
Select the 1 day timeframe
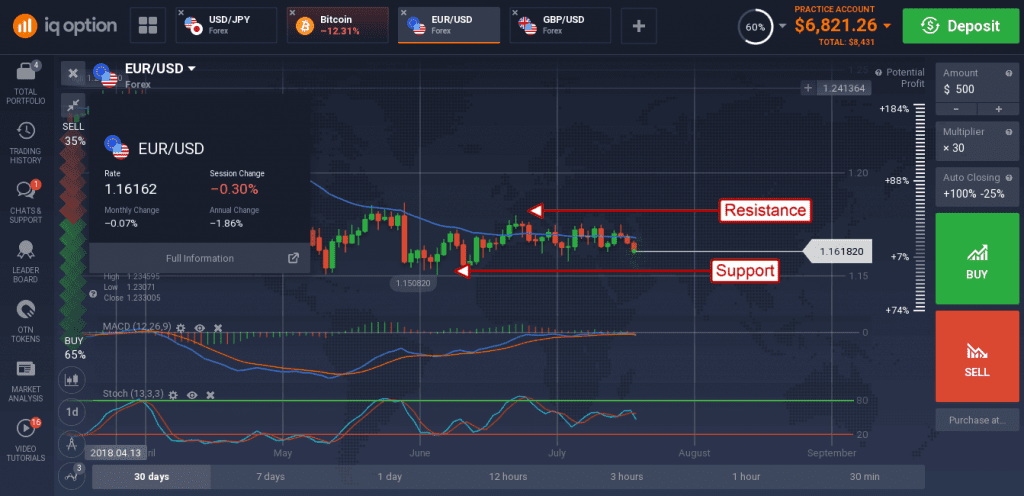click(x=389, y=476)
